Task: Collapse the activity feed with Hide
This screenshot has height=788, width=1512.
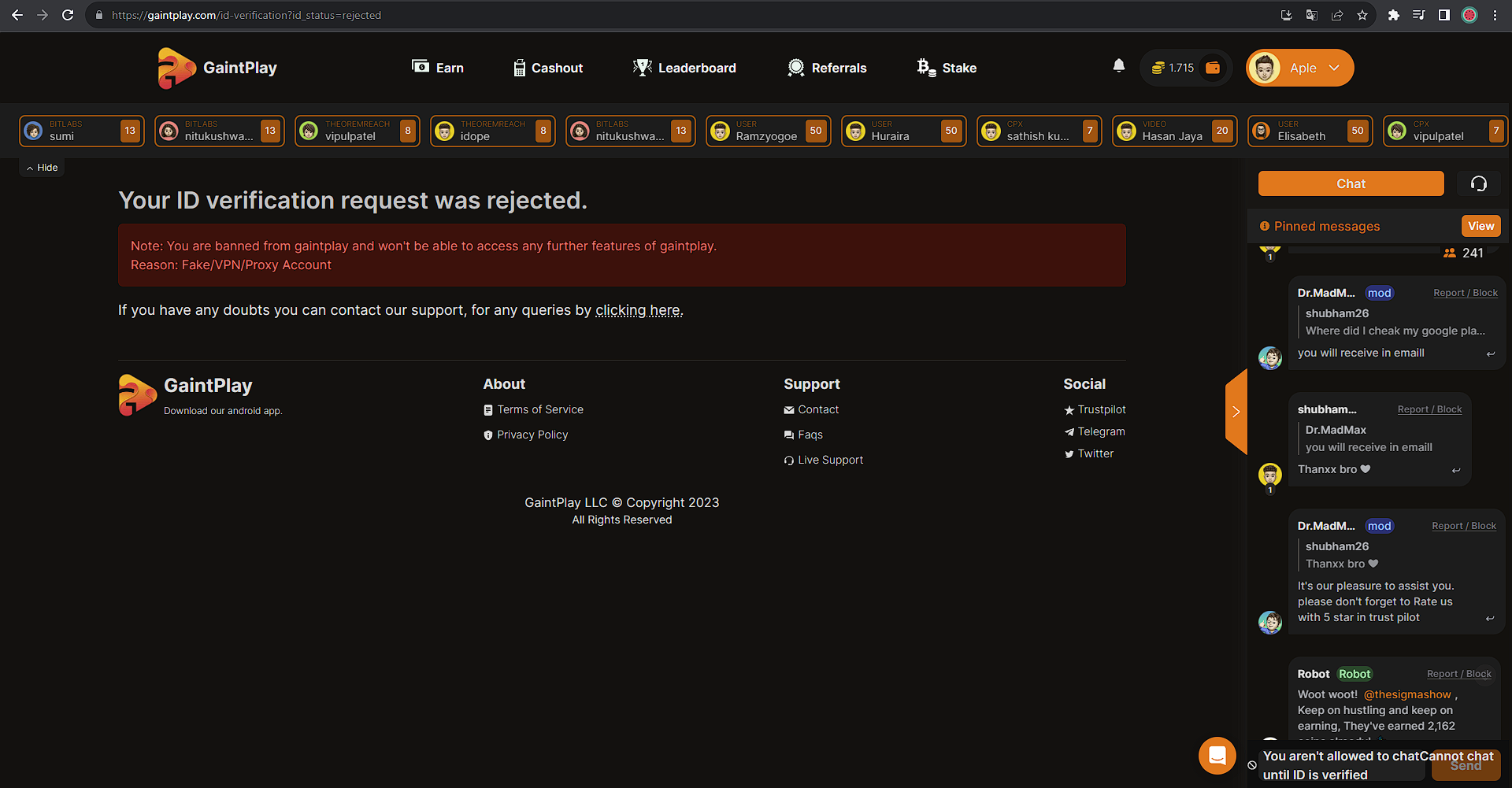Action: [43, 168]
